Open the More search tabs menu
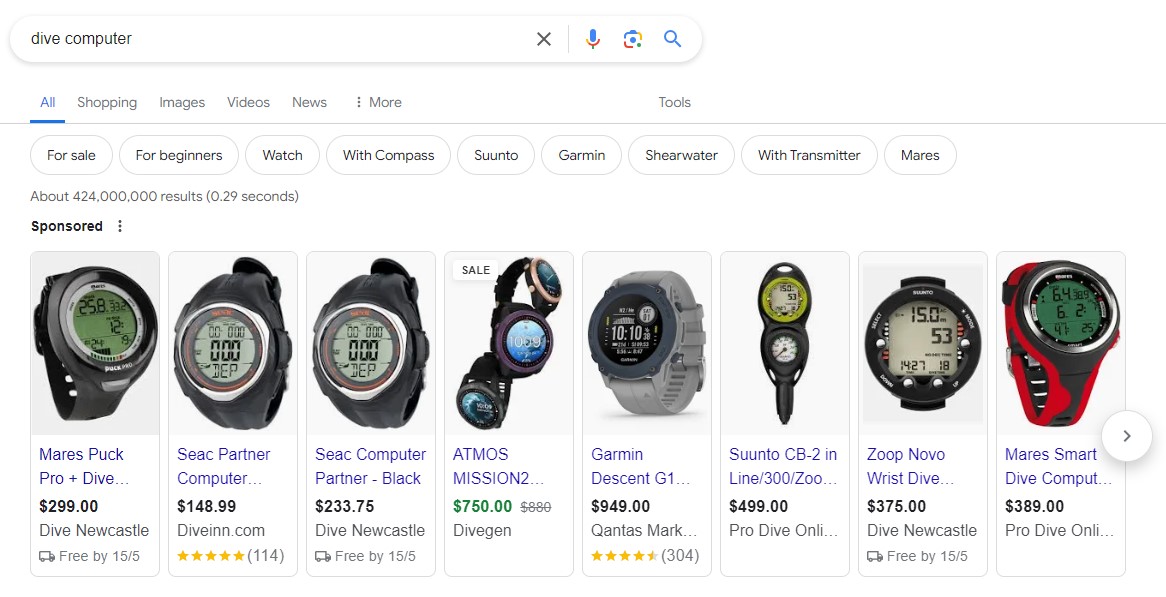 (378, 103)
